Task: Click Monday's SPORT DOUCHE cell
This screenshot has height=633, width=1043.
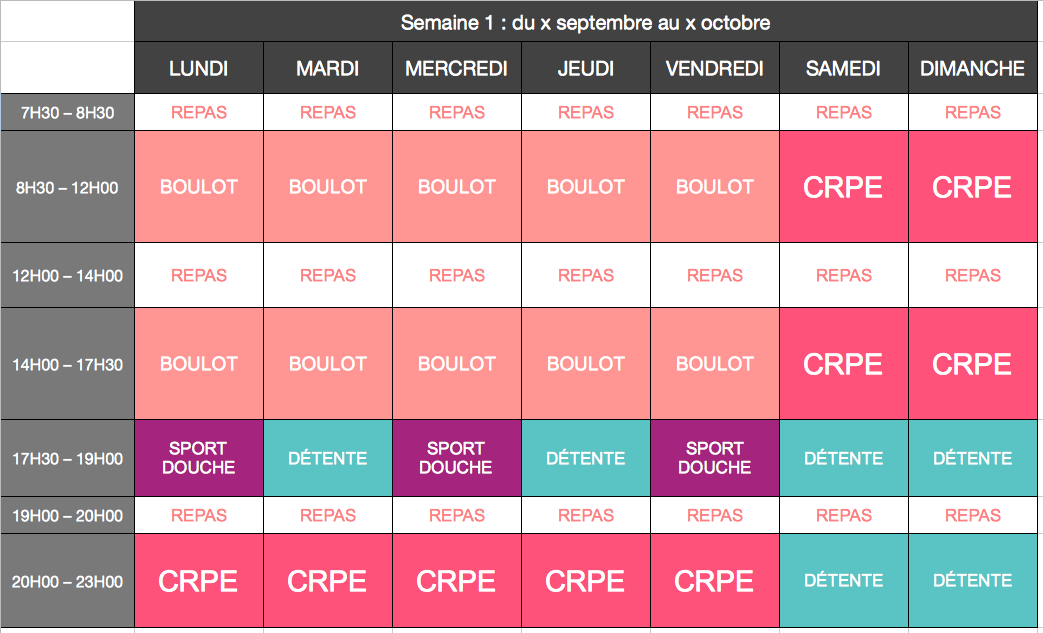Action: click(199, 458)
